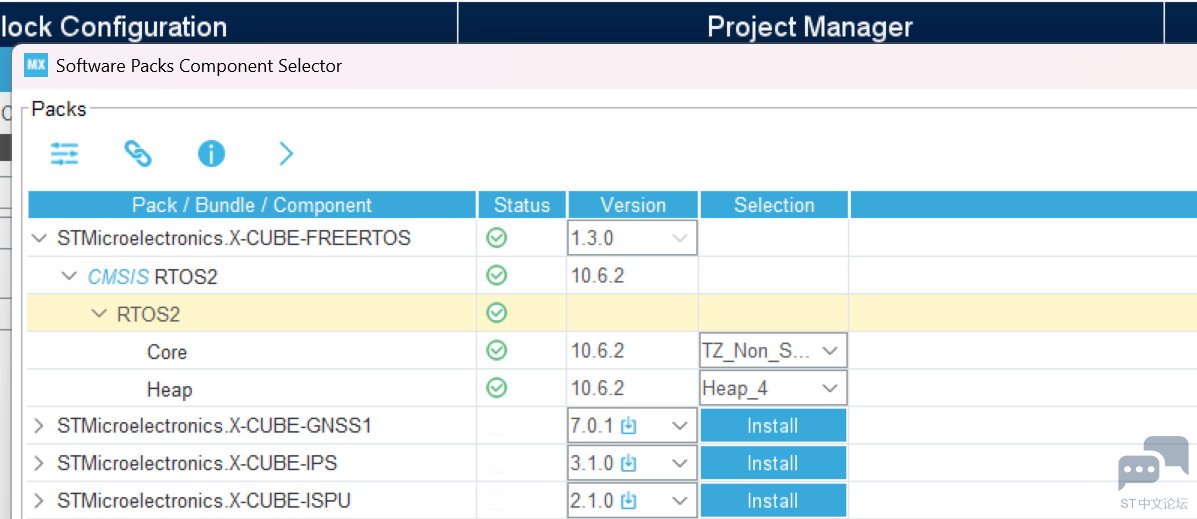Click the CMSIS link text
This screenshot has width=1197, height=519.
118,276
